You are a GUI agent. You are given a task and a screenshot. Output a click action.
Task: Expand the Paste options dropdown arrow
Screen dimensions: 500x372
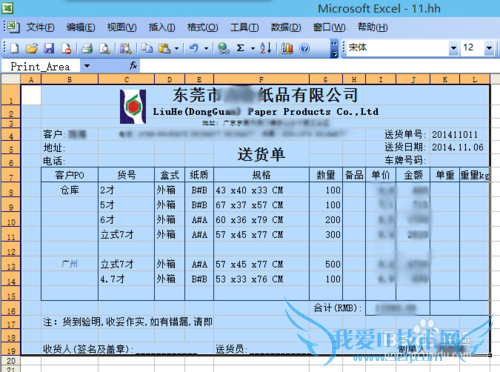point(177,49)
